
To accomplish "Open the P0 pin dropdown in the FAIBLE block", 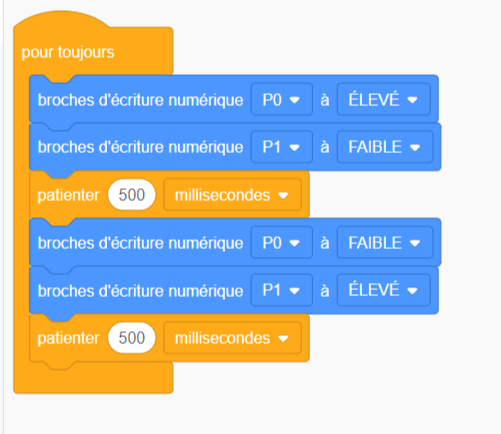I will [x=282, y=242].
